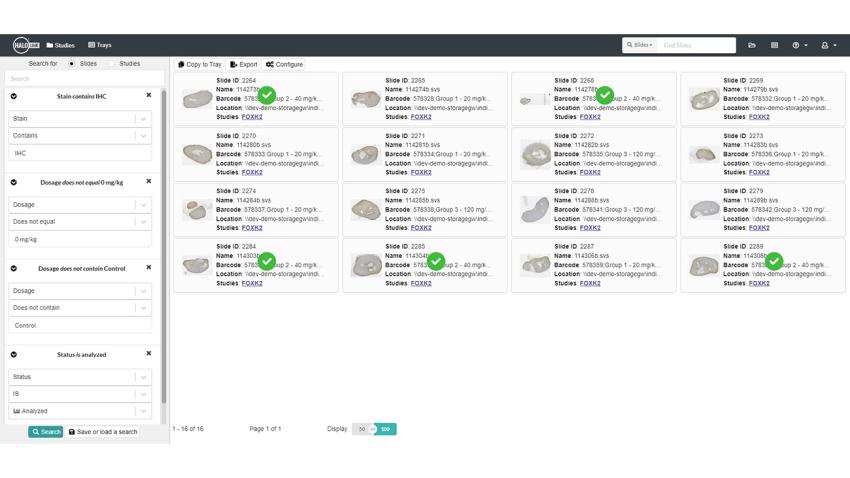
Task: Open the user account menu icon
Action: pos(827,45)
